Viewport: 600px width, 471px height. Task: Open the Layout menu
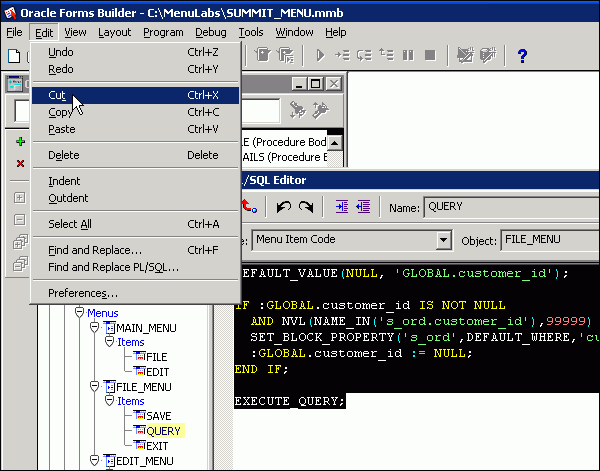[x=114, y=33]
